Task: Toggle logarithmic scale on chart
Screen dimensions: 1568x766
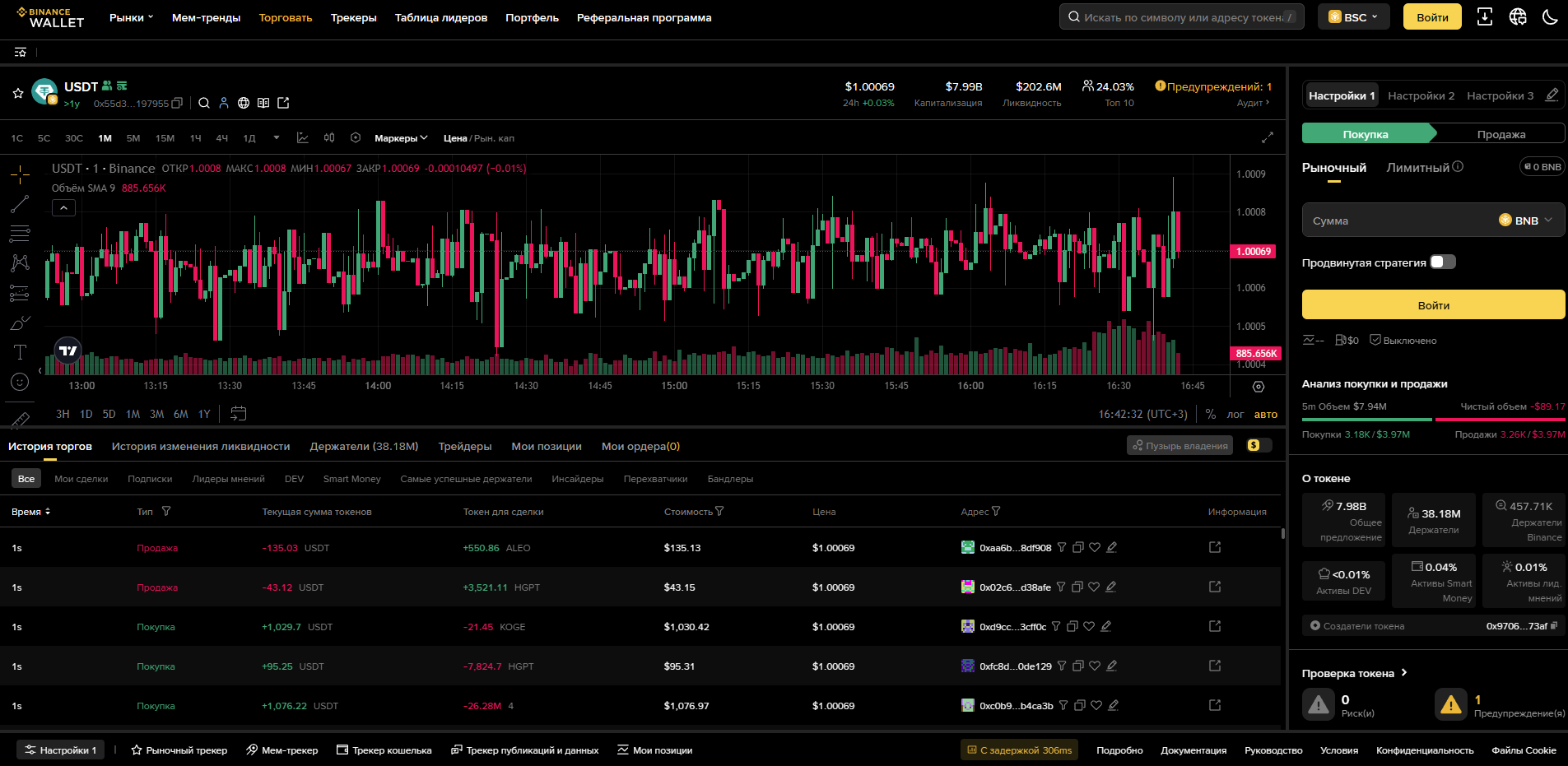Action: 1235,415
